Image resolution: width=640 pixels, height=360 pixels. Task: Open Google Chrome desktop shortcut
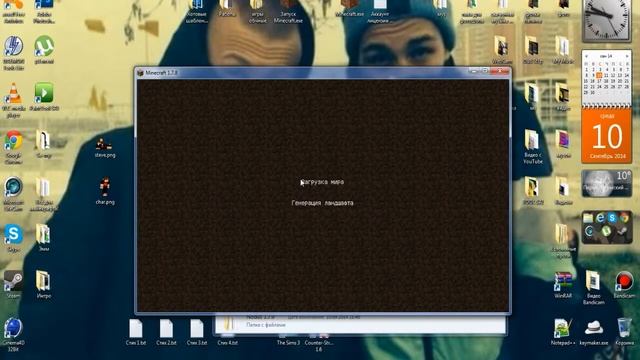[13, 147]
